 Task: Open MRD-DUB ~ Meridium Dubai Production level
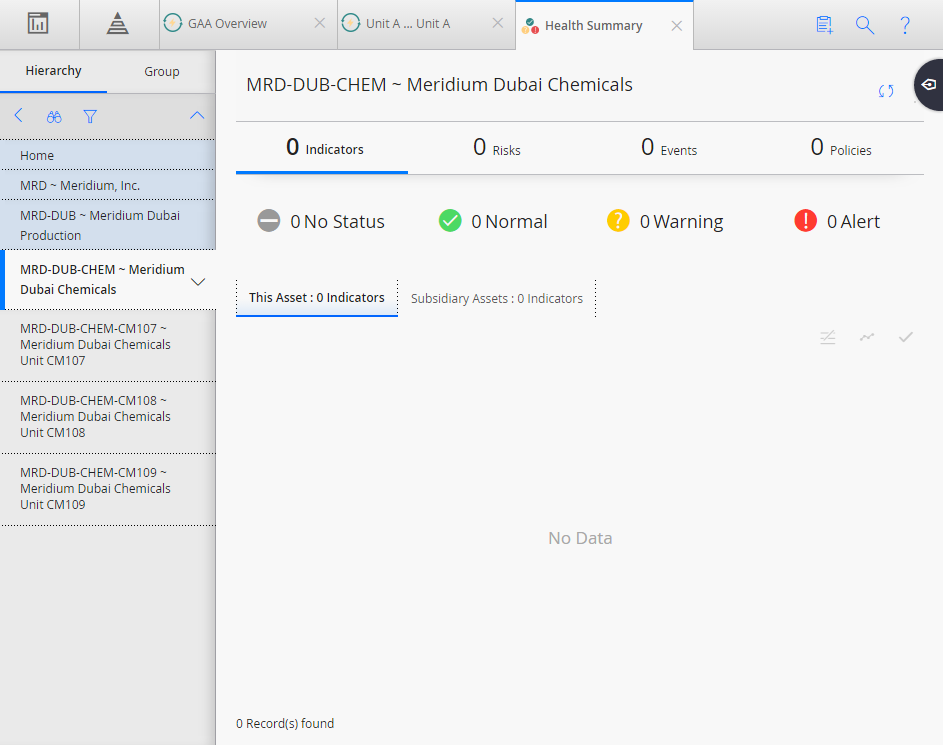tap(107, 225)
